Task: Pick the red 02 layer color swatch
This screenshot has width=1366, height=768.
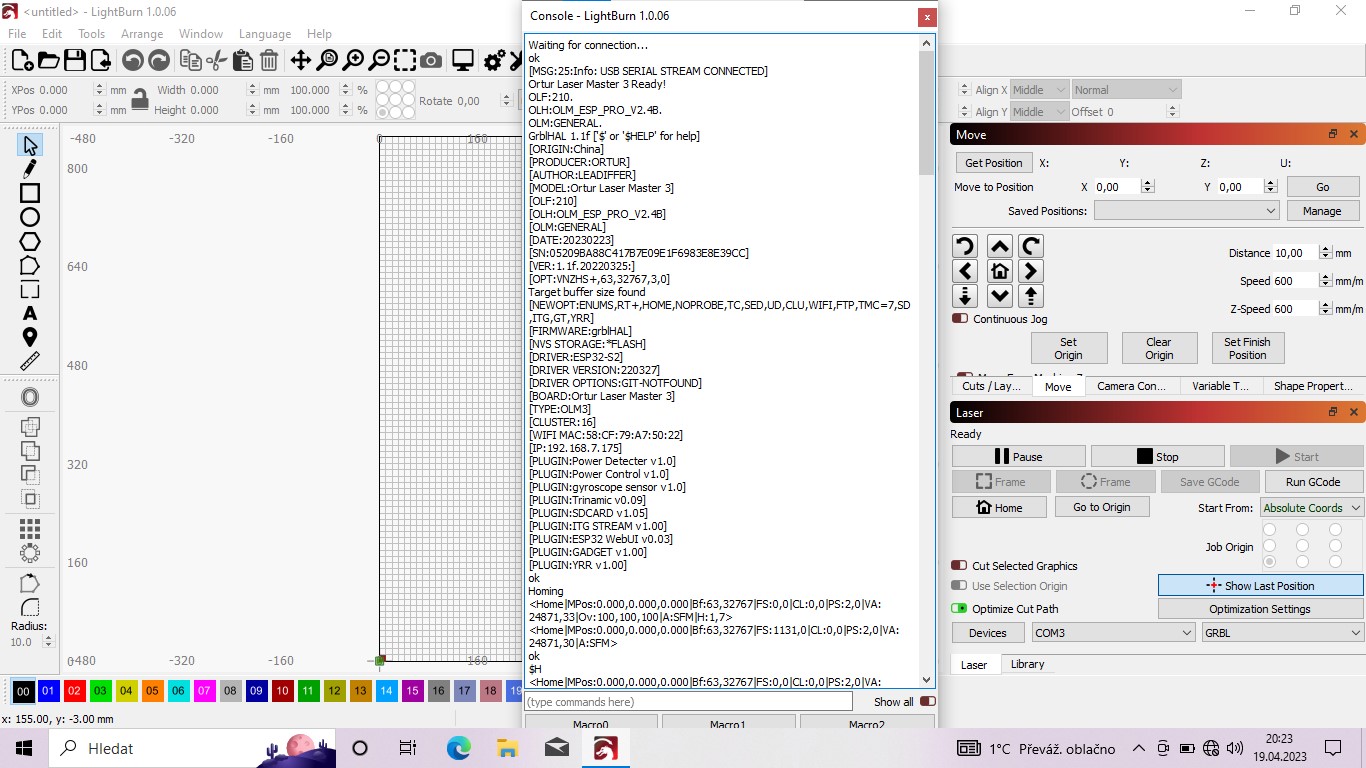Action: point(75,691)
